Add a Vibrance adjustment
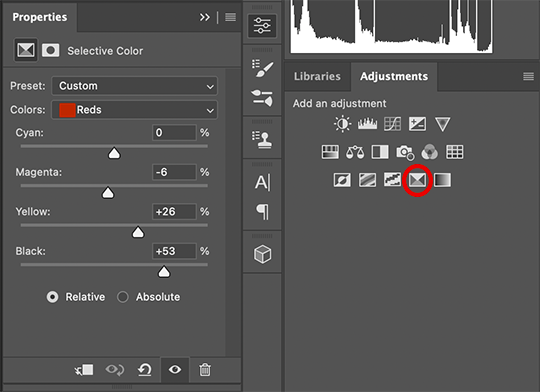Screen dimensions: 540x392 pyautogui.click(x=443, y=124)
